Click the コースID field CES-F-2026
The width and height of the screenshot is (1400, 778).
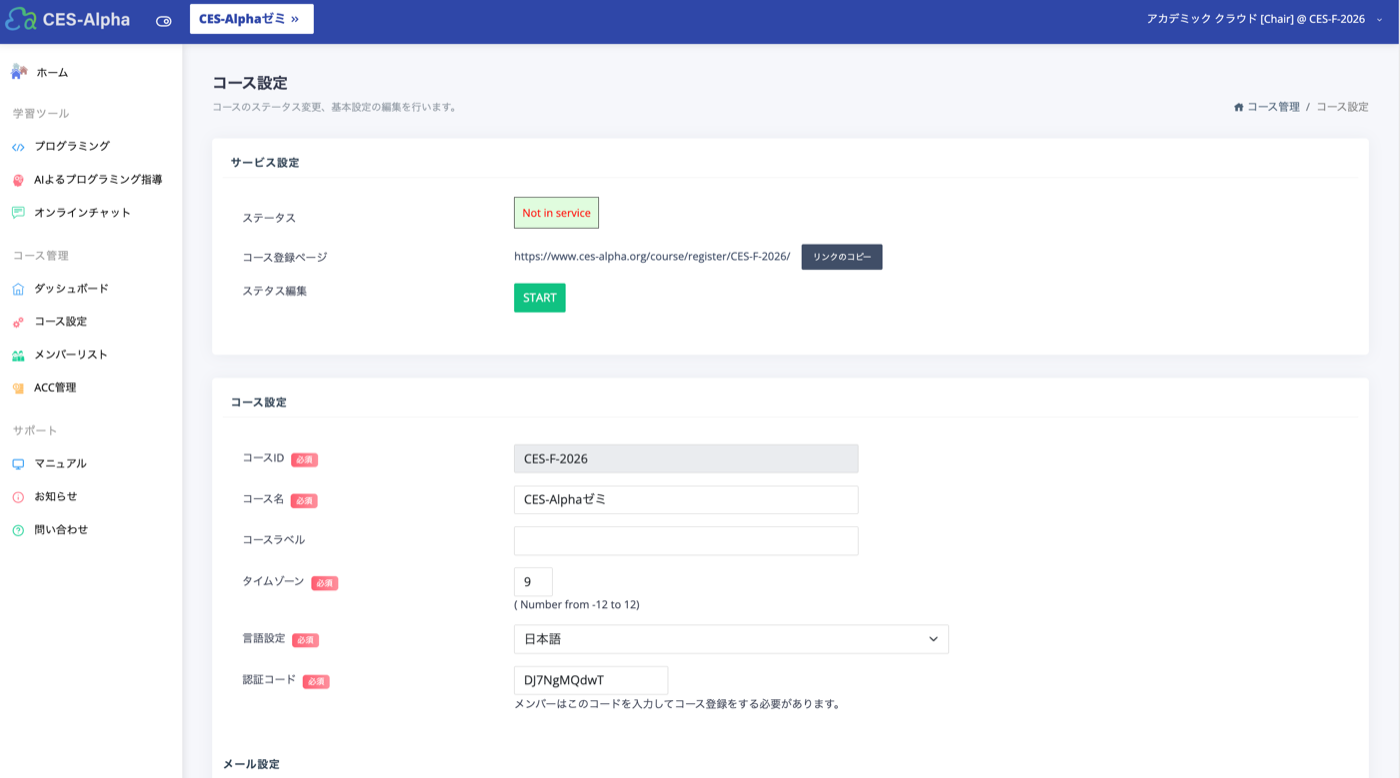686,459
